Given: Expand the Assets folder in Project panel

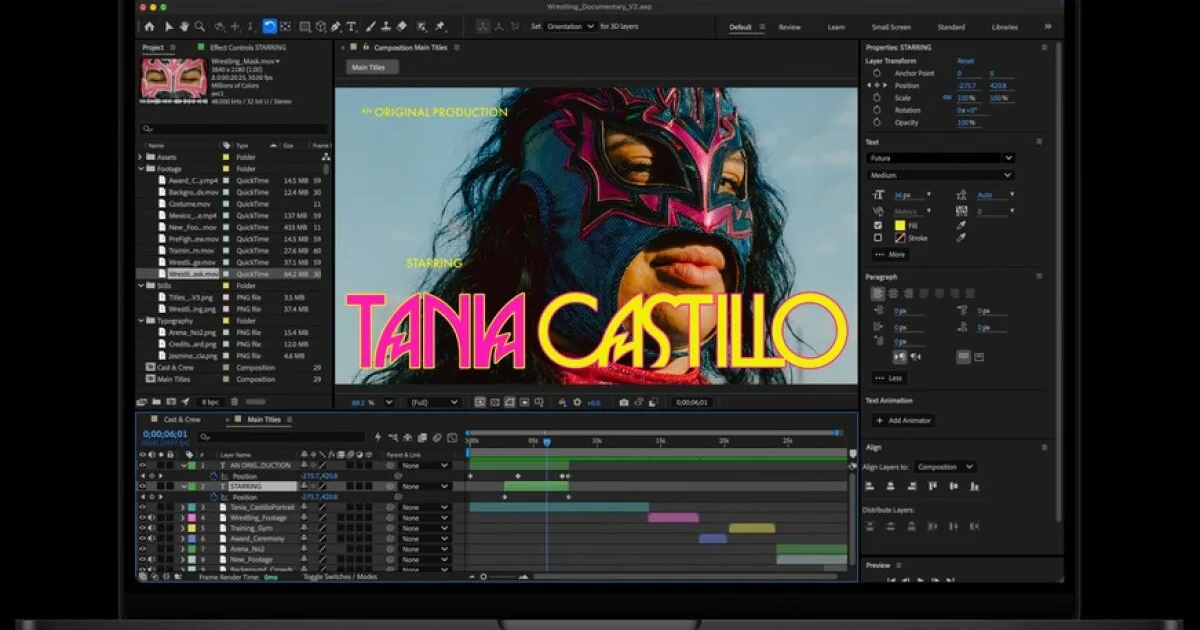Looking at the screenshot, I should (141, 157).
